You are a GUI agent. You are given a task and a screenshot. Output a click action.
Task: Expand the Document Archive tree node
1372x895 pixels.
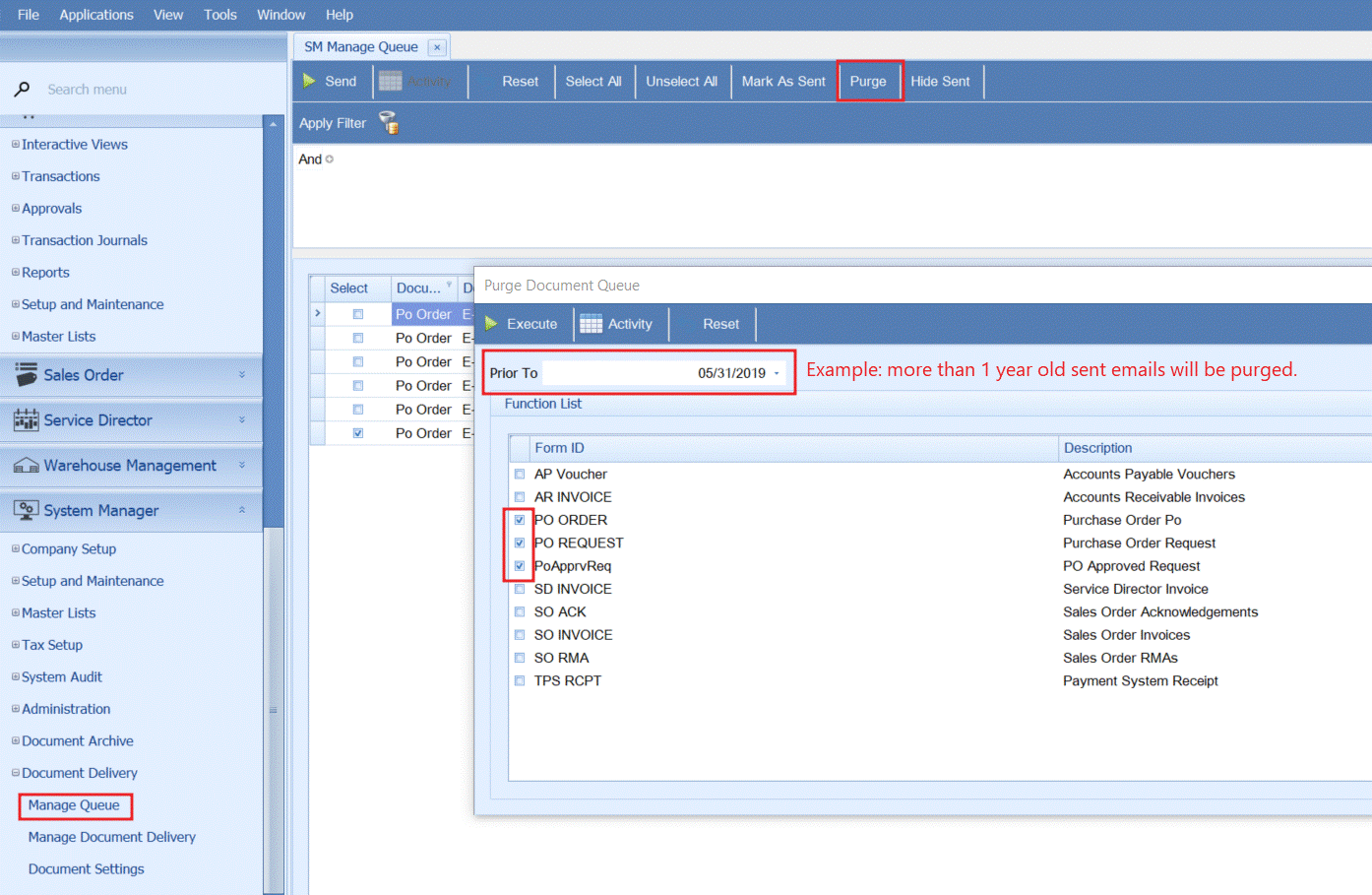point(16,741)
